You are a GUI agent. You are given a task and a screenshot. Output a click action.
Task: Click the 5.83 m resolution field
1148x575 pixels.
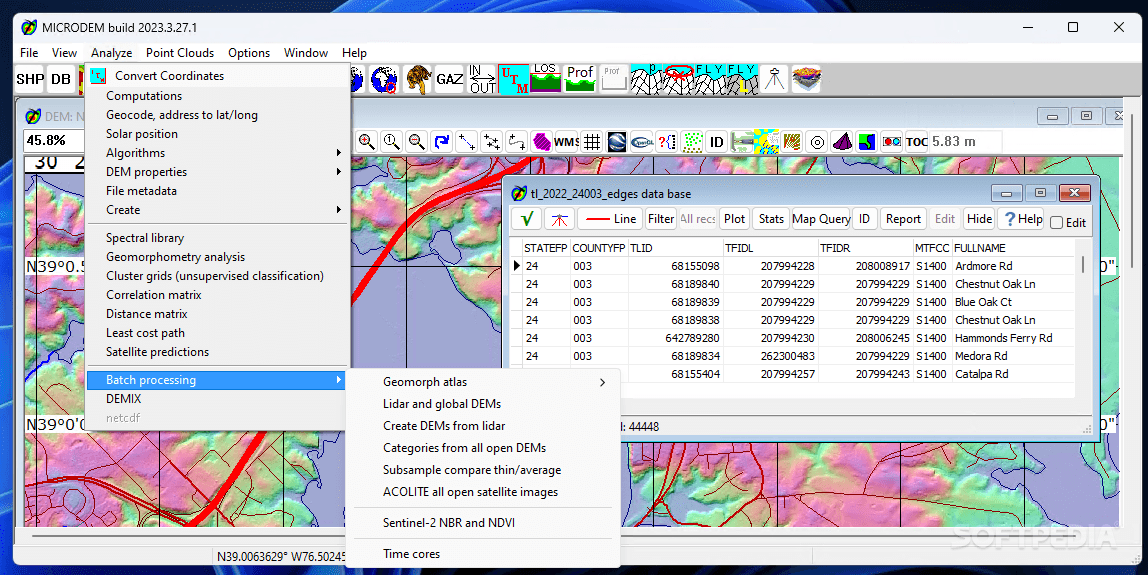964,141
